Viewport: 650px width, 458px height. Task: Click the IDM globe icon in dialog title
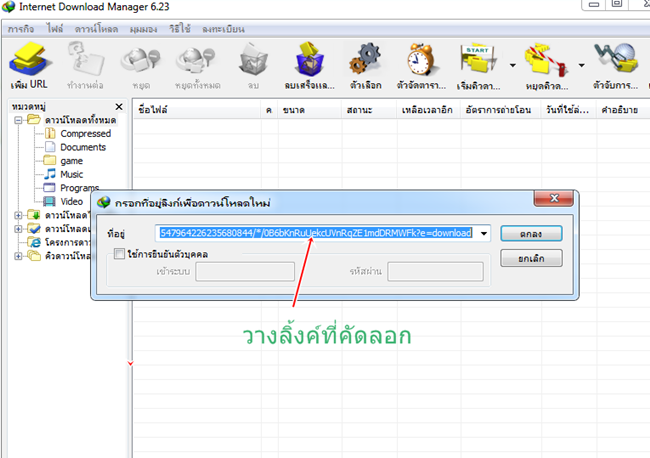(x=104, y=202)
